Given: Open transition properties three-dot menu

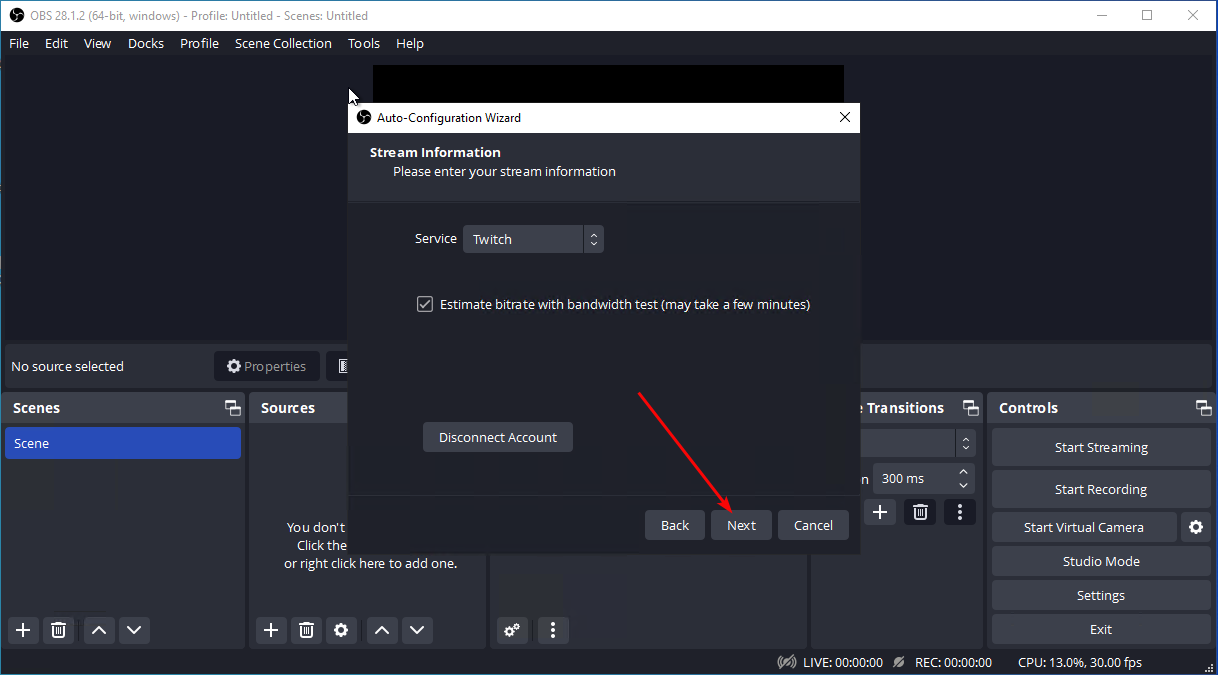Looking at the screenshot, I should (x=960, y=512).
